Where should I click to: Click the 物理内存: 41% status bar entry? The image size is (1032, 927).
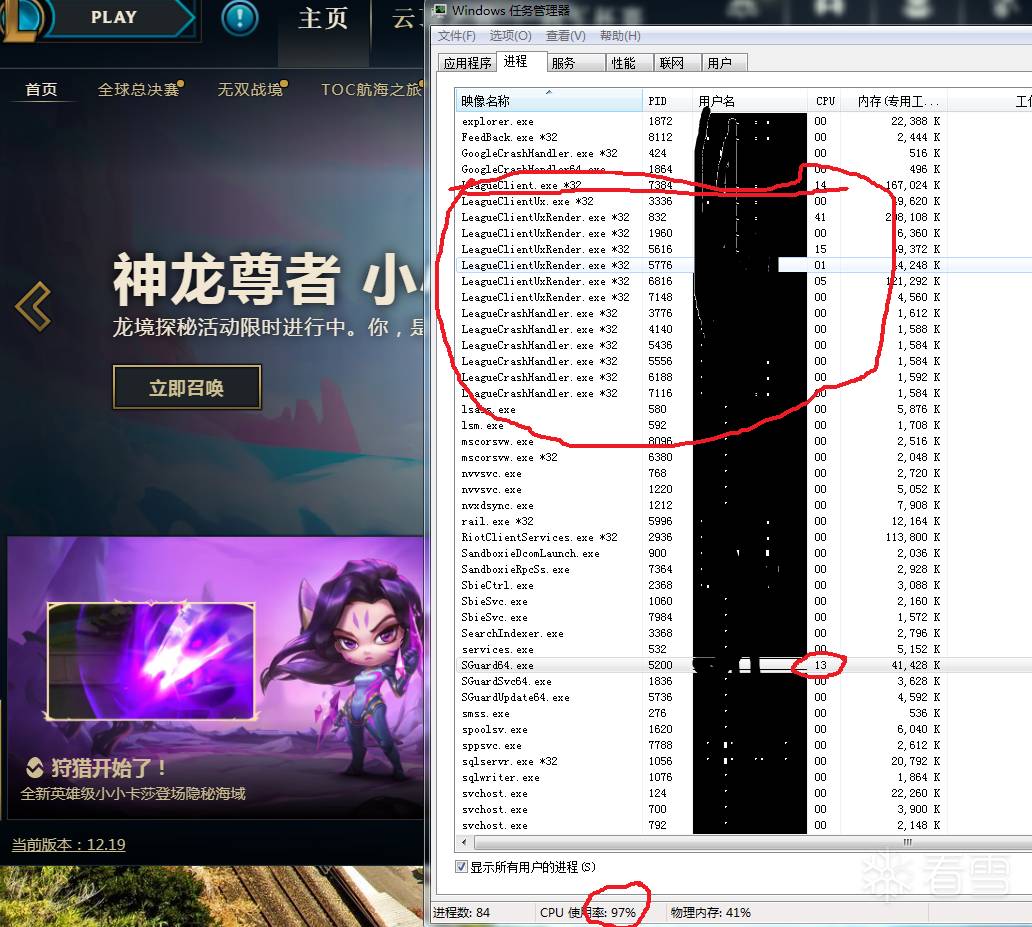click(711, 913)
